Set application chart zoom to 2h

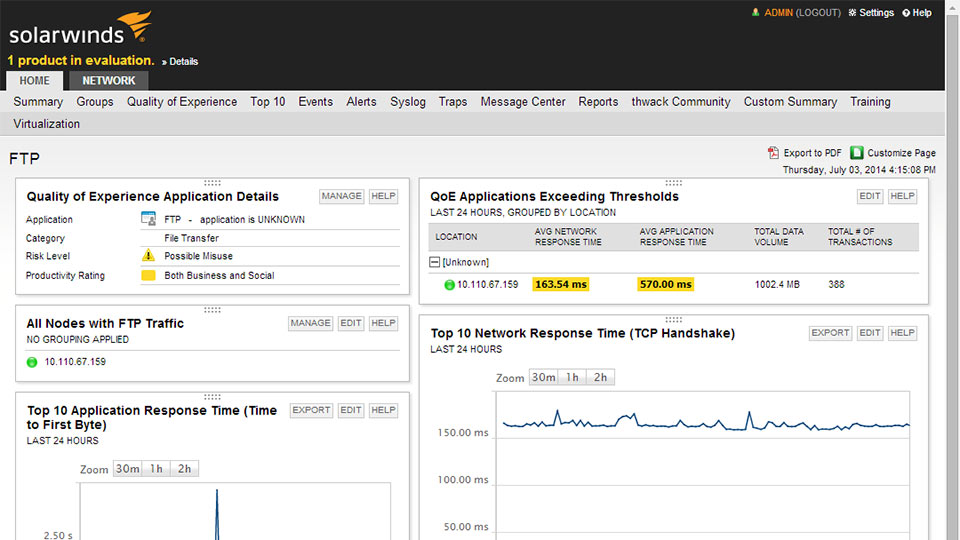184,469
